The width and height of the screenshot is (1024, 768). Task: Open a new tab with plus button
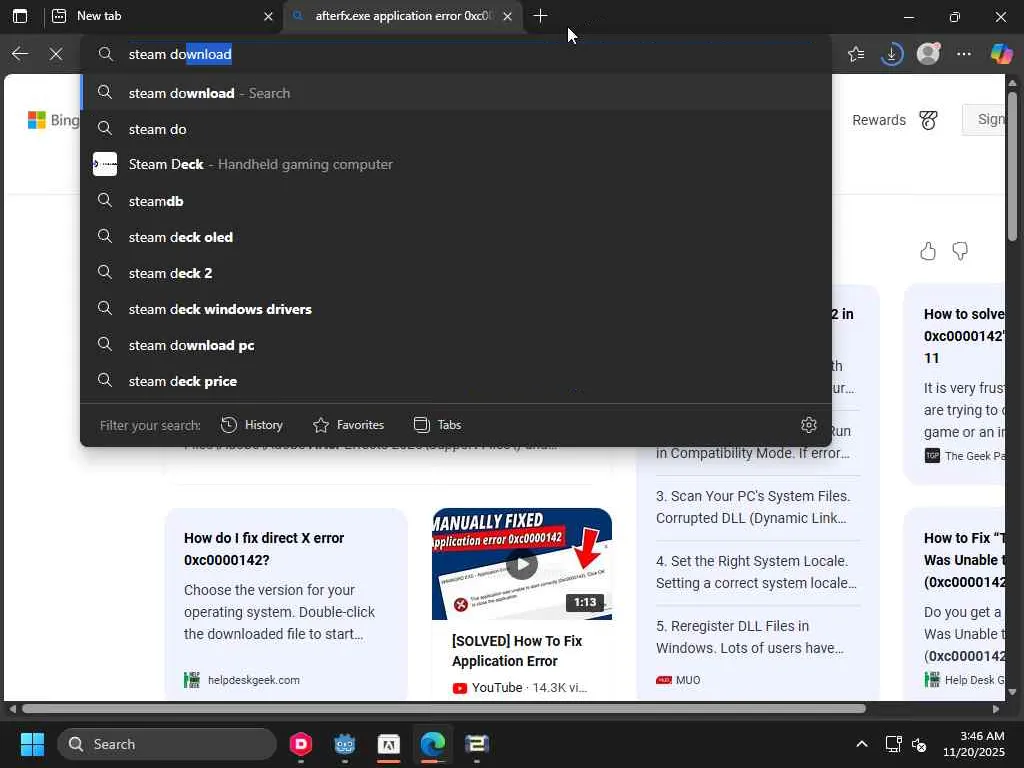point(540,16)
